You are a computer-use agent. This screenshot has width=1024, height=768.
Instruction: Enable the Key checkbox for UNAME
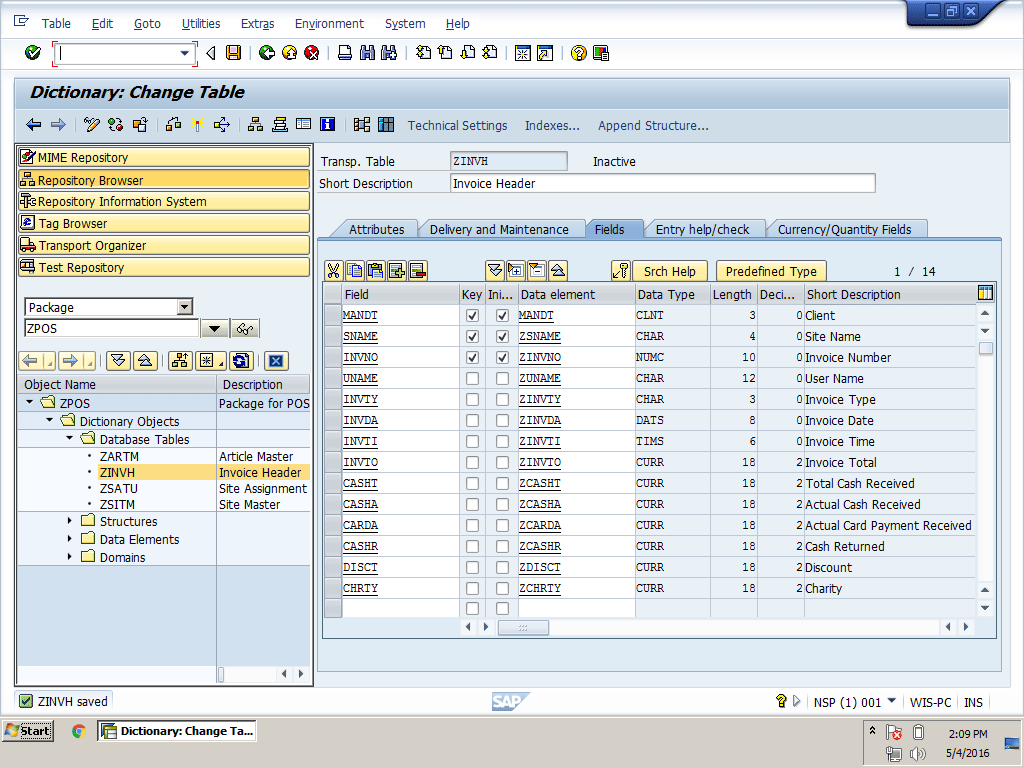click(472, 379)
